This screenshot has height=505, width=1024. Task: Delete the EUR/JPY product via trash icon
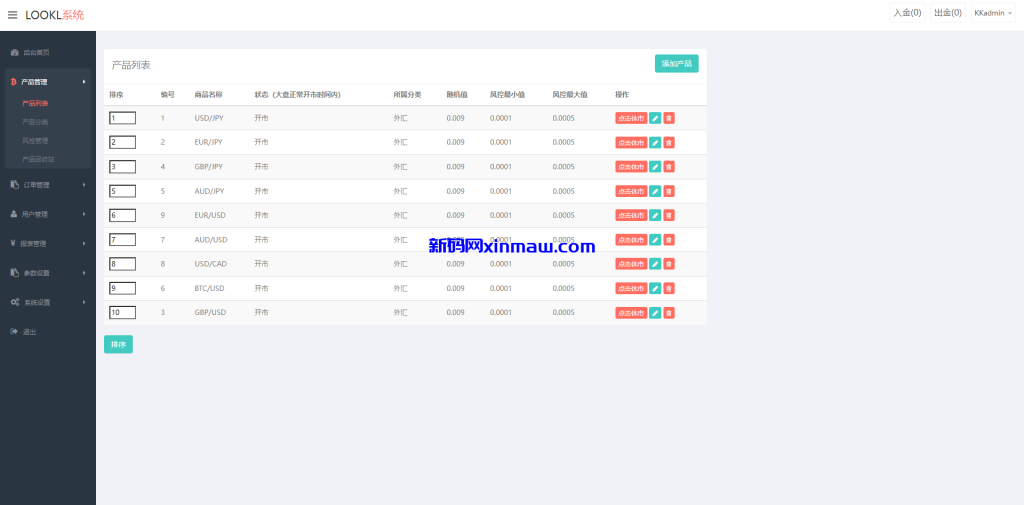tap(669, 142)
